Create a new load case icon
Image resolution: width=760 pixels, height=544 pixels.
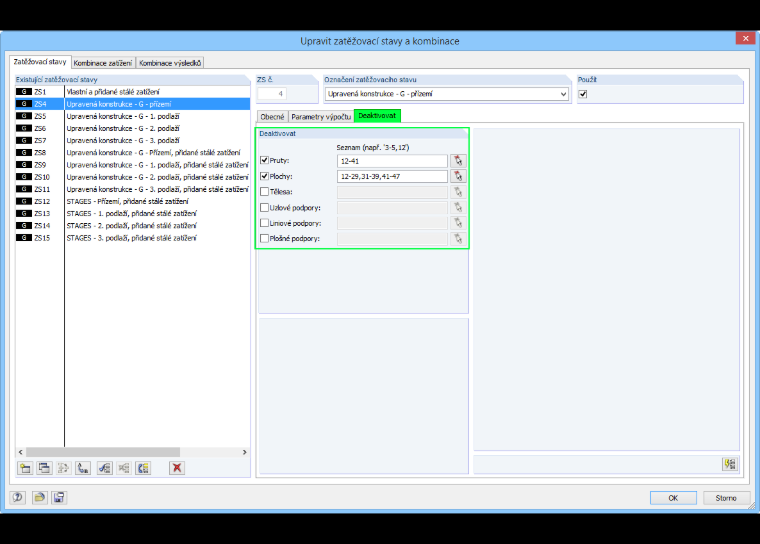[25, 468]
